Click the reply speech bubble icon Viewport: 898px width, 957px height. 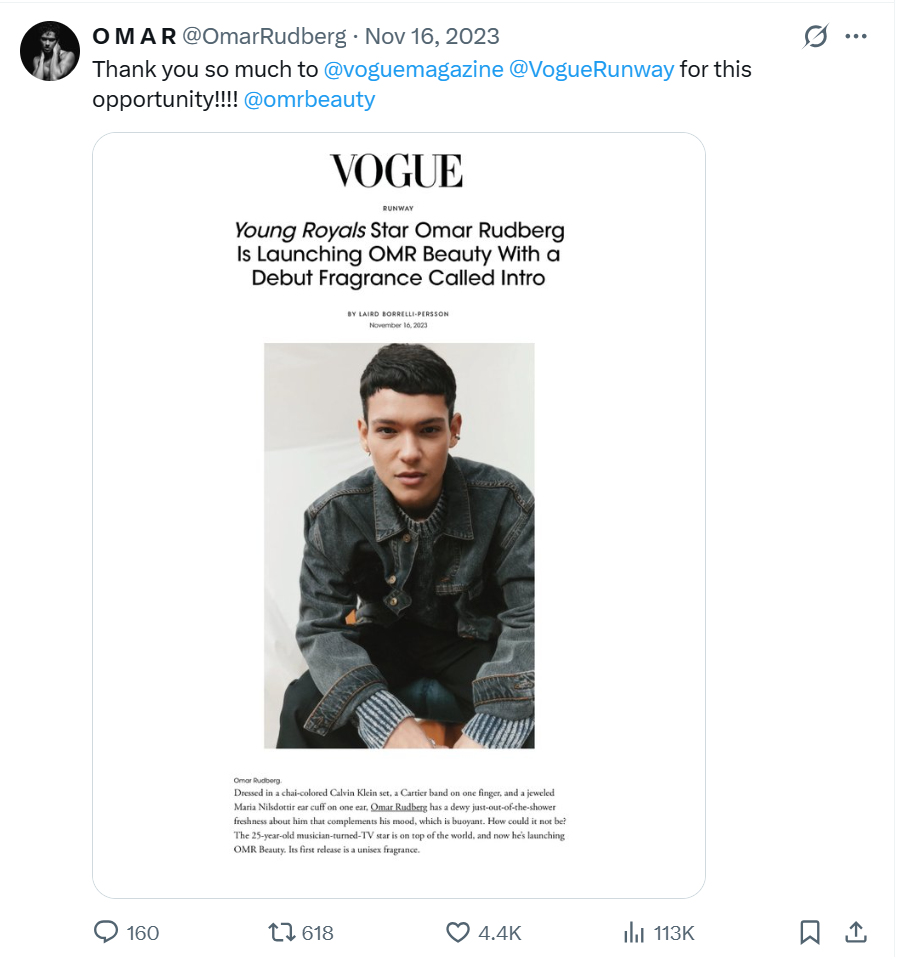coord(106,932)
